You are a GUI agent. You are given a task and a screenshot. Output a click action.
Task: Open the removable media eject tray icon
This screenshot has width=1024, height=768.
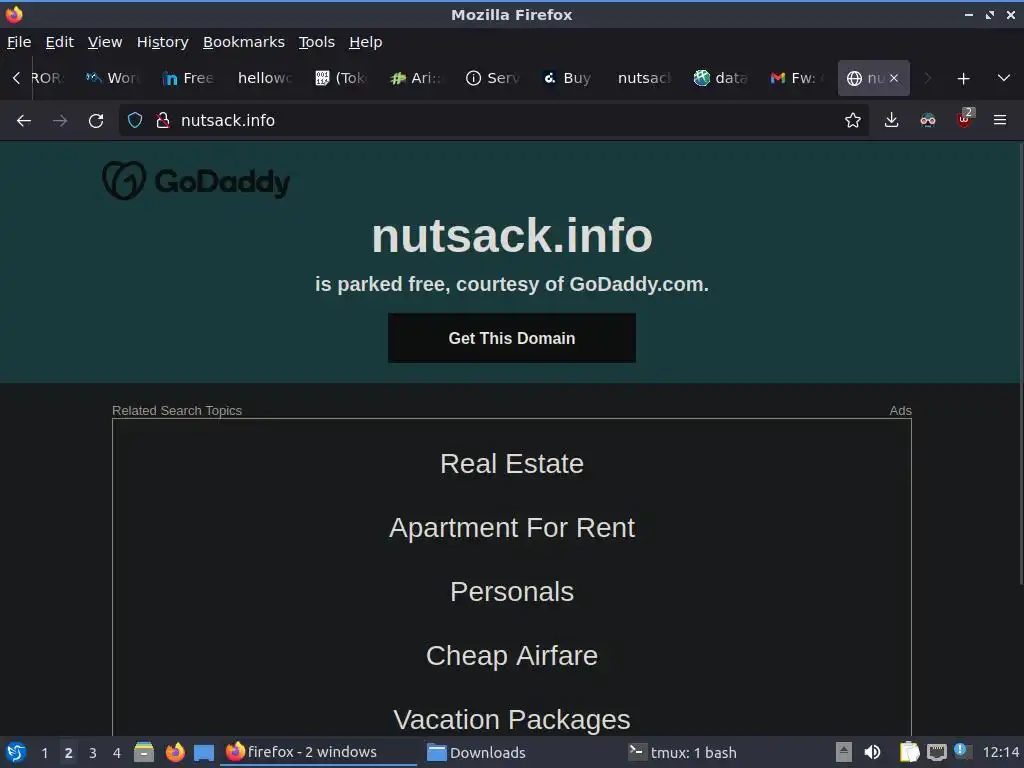point(844,752)
